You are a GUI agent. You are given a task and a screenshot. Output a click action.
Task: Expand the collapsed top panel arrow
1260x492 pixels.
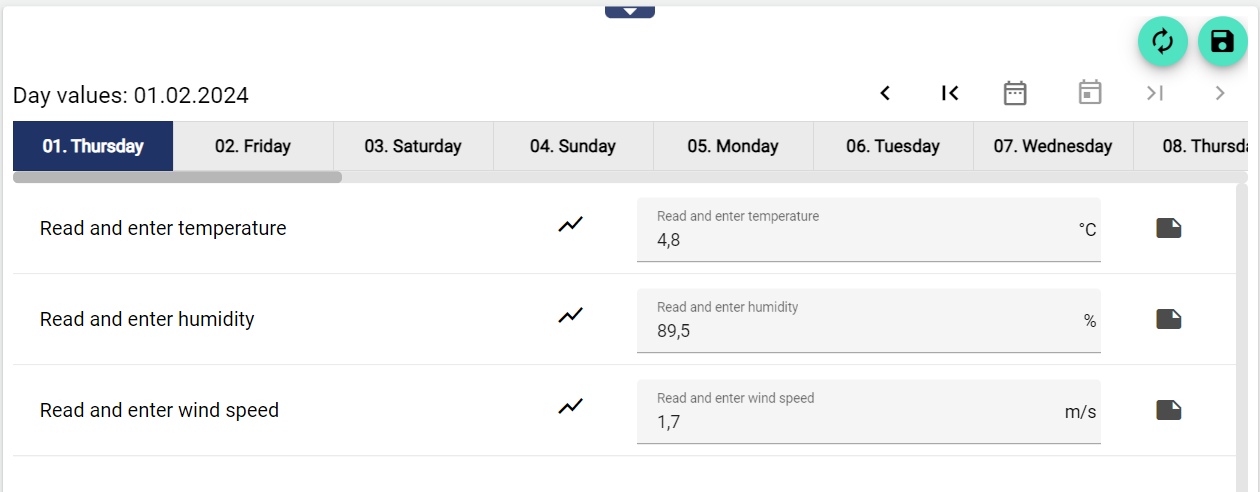tap(630, 11)
